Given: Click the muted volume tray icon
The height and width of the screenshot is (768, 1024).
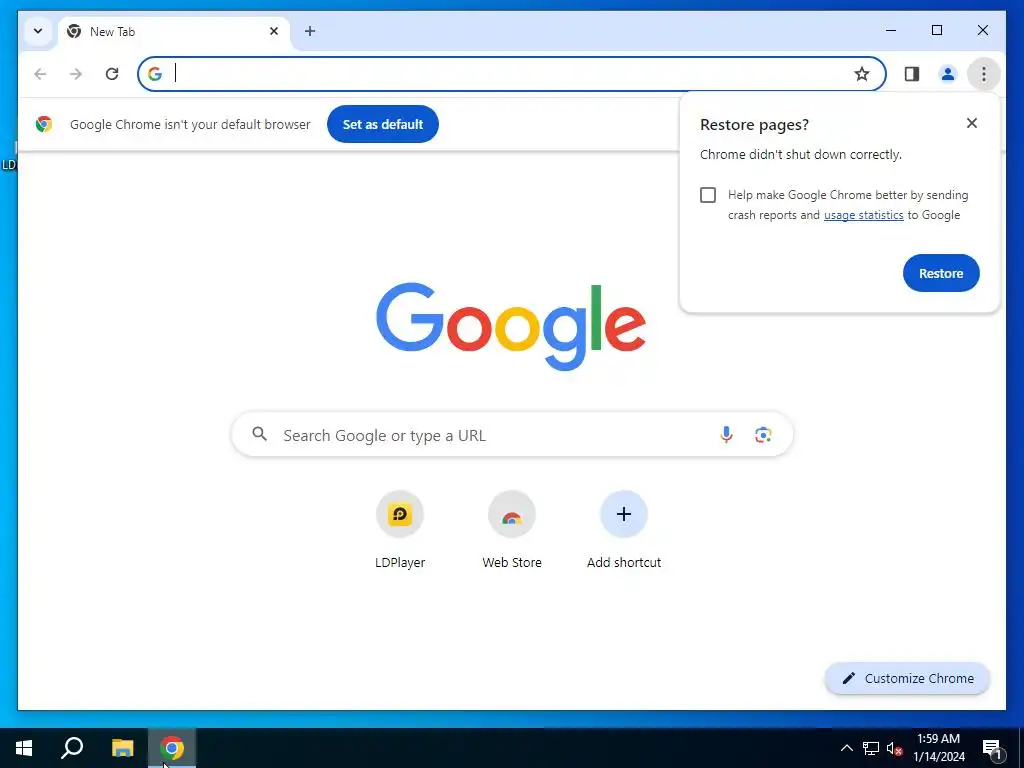Looking at the screenshot, I should [x=894, y=748].
